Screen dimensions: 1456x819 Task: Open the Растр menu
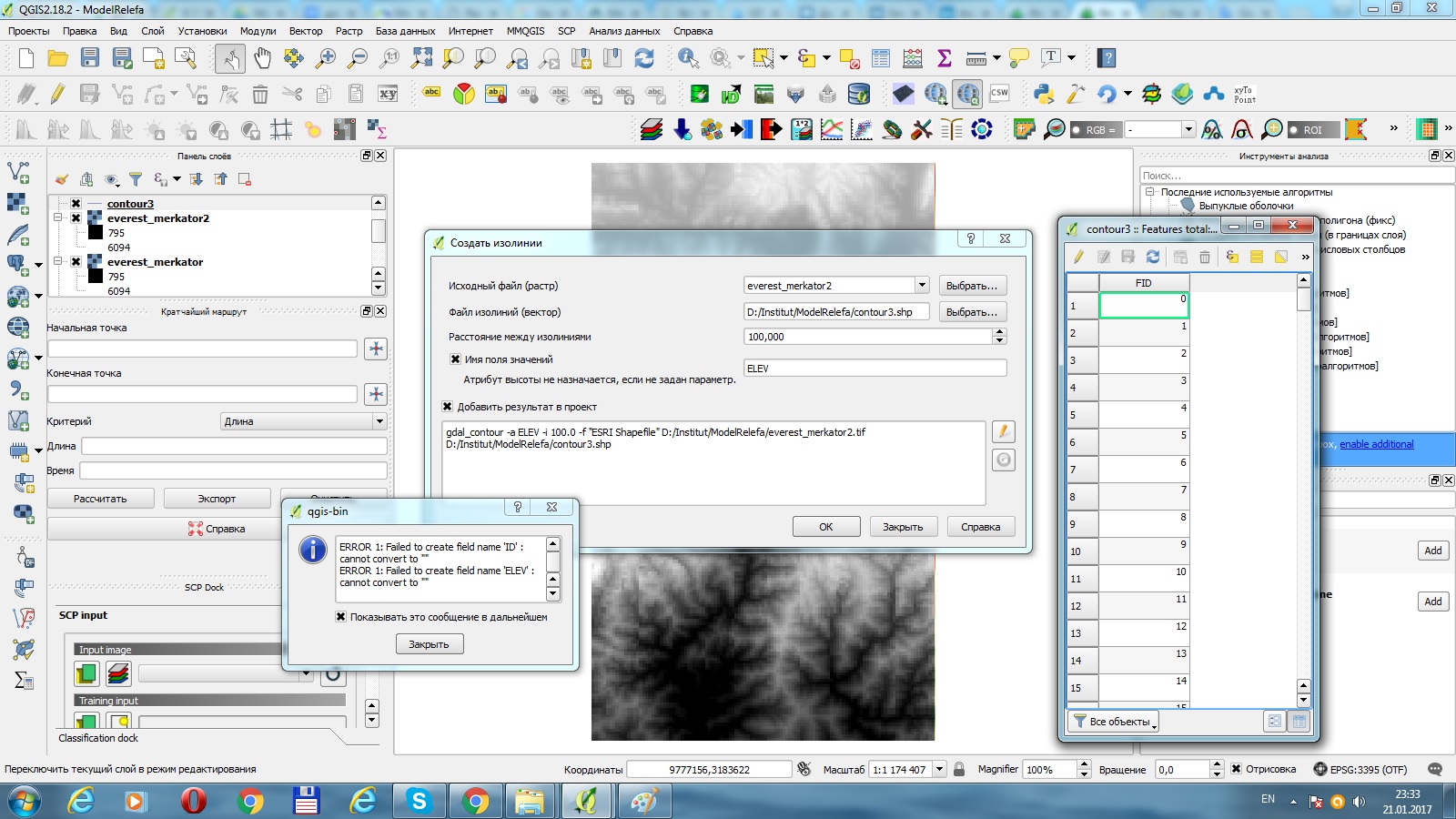(349, 31)
